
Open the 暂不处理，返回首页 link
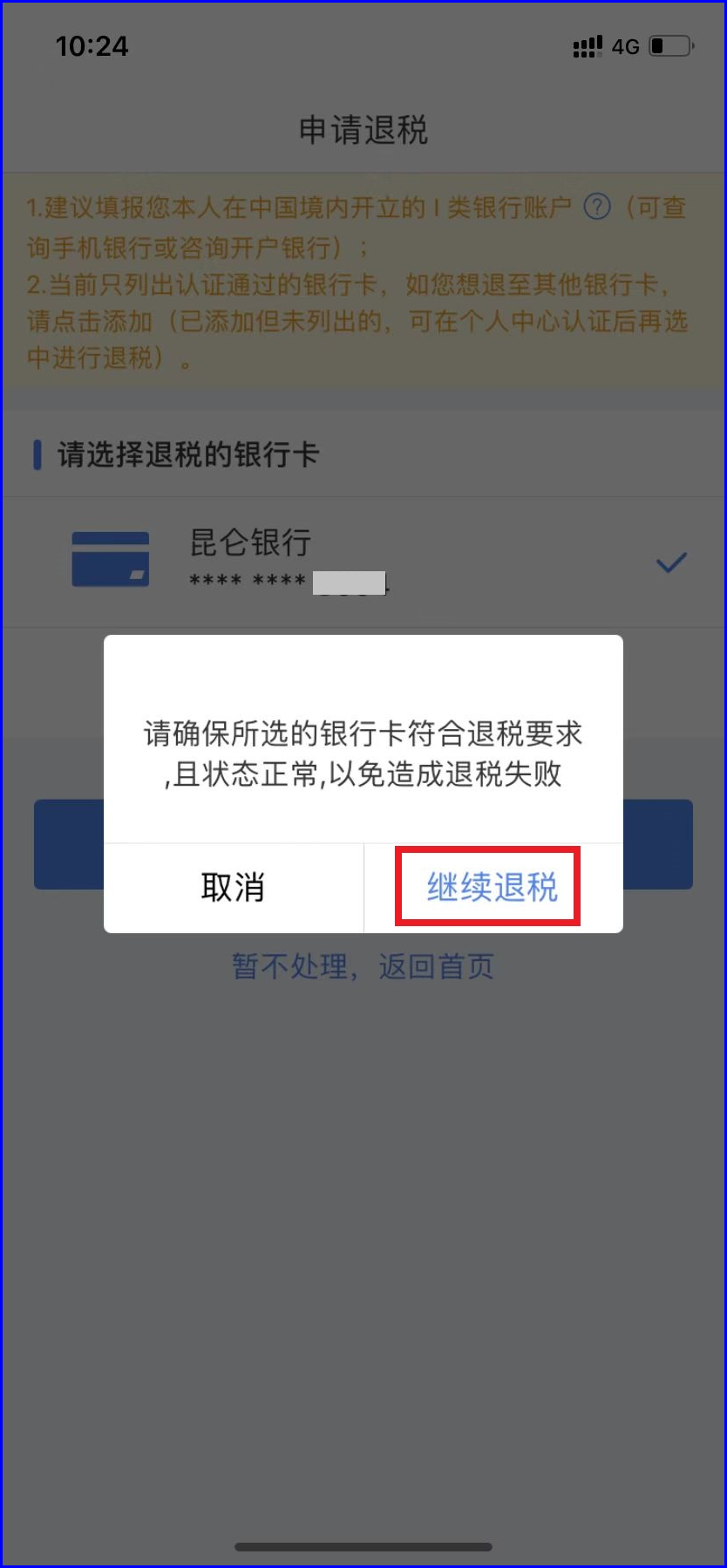click(363, 966)
